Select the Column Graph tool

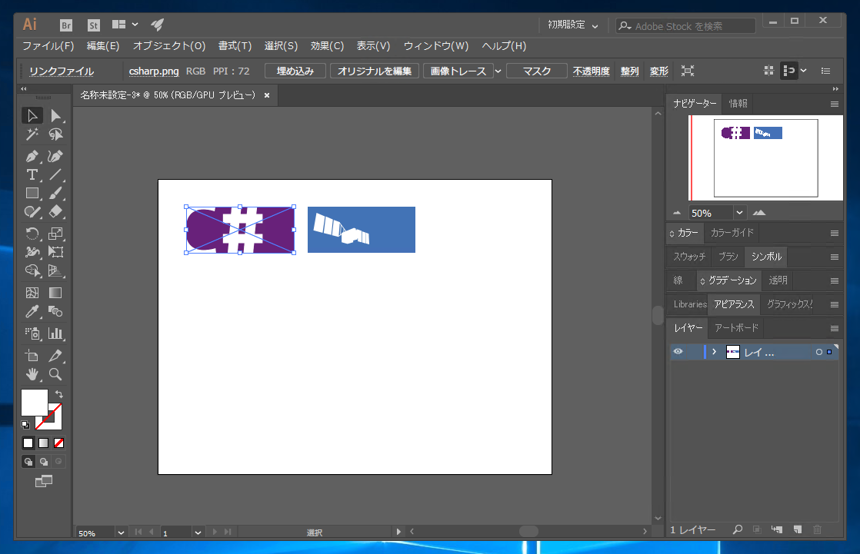pyautogui.click(x=55, y=333)
